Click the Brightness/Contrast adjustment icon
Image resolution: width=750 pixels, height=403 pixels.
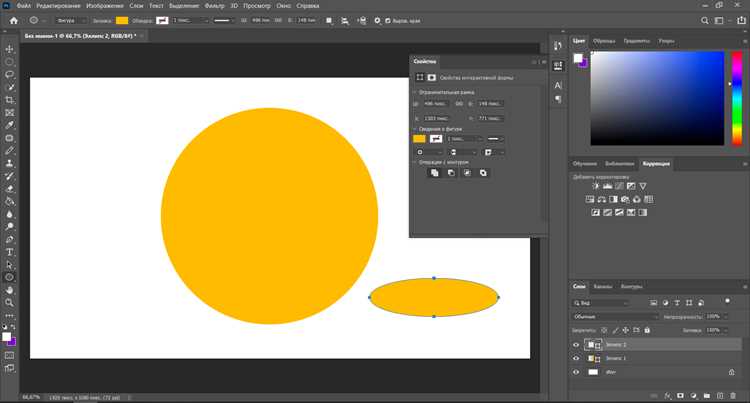point(596,186)
